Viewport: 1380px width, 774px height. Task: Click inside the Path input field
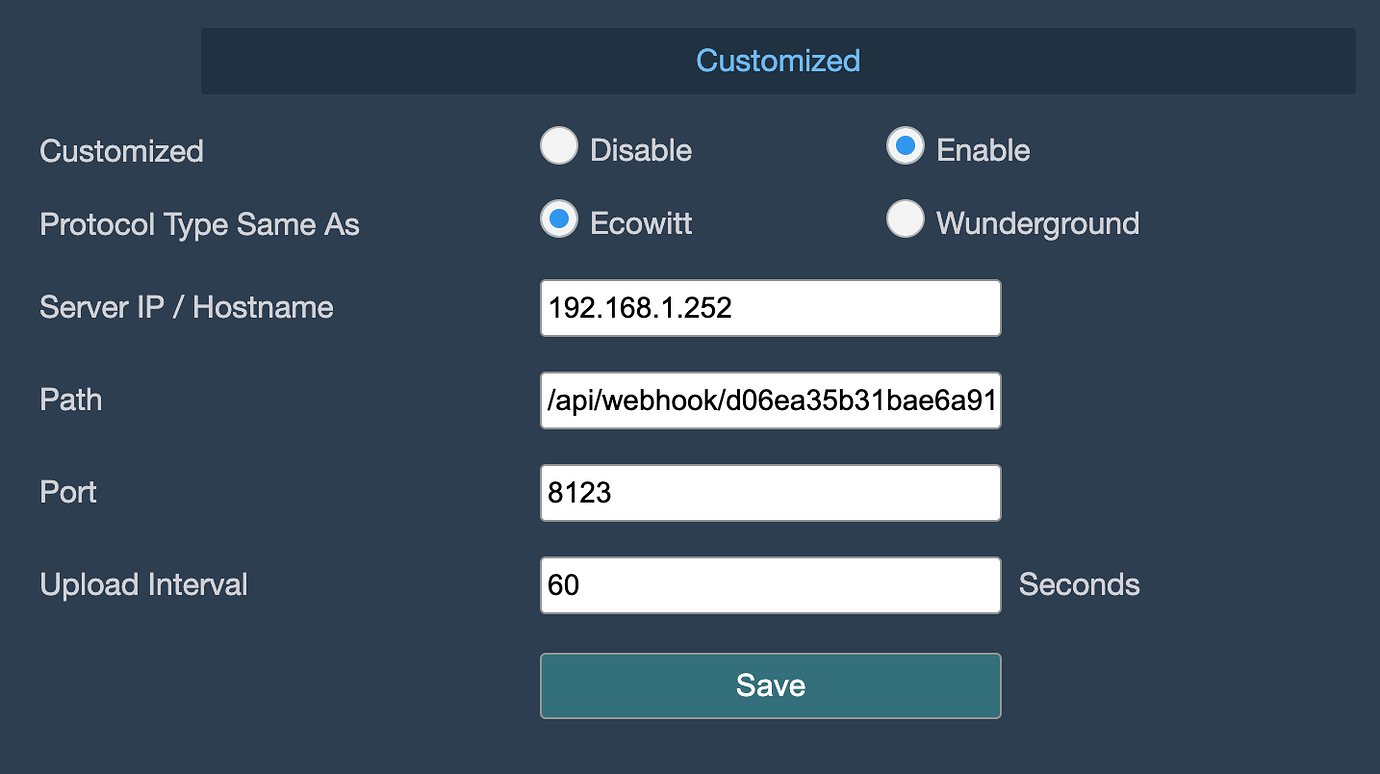769,400
